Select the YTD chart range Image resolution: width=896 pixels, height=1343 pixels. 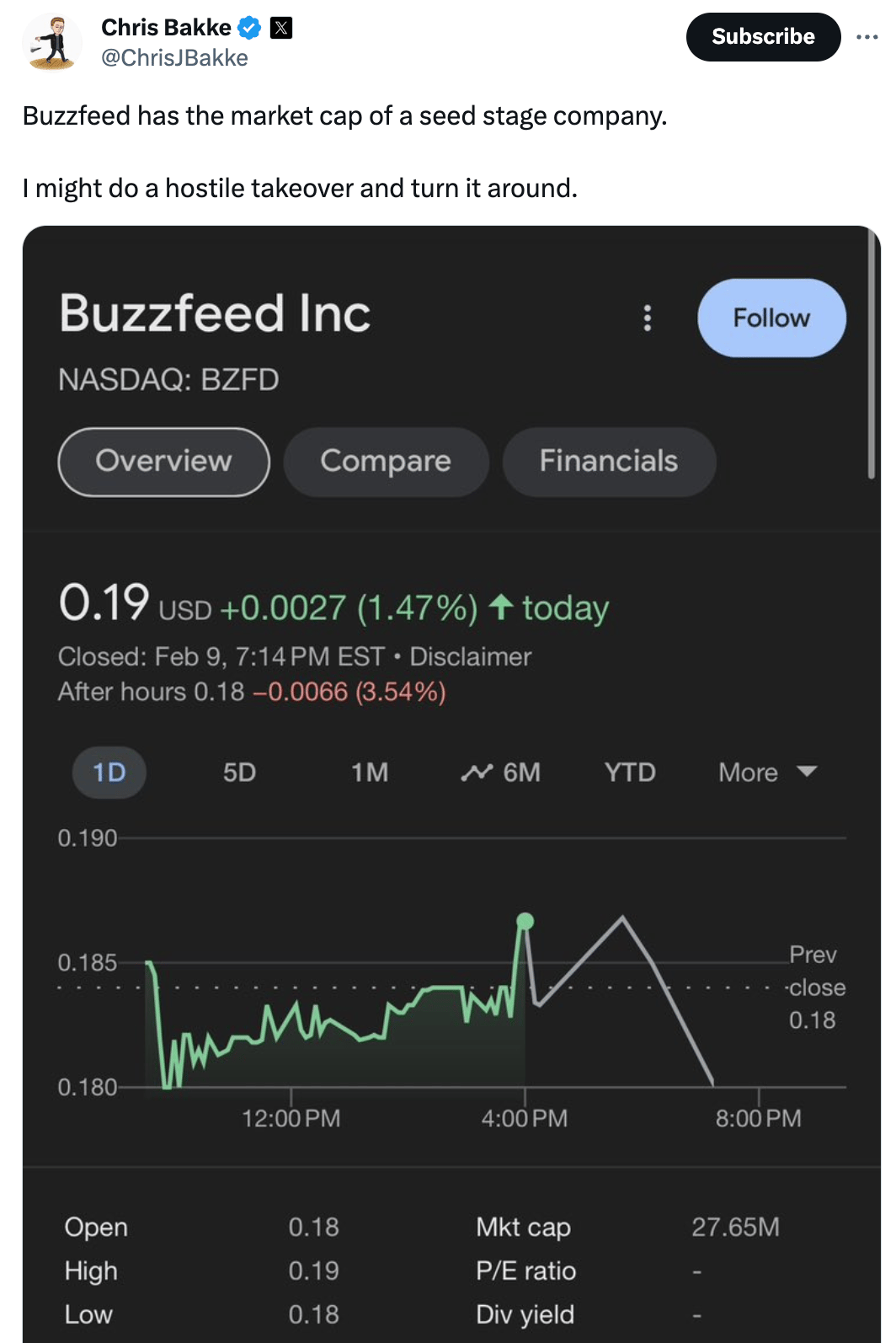[x=629, y=773]
